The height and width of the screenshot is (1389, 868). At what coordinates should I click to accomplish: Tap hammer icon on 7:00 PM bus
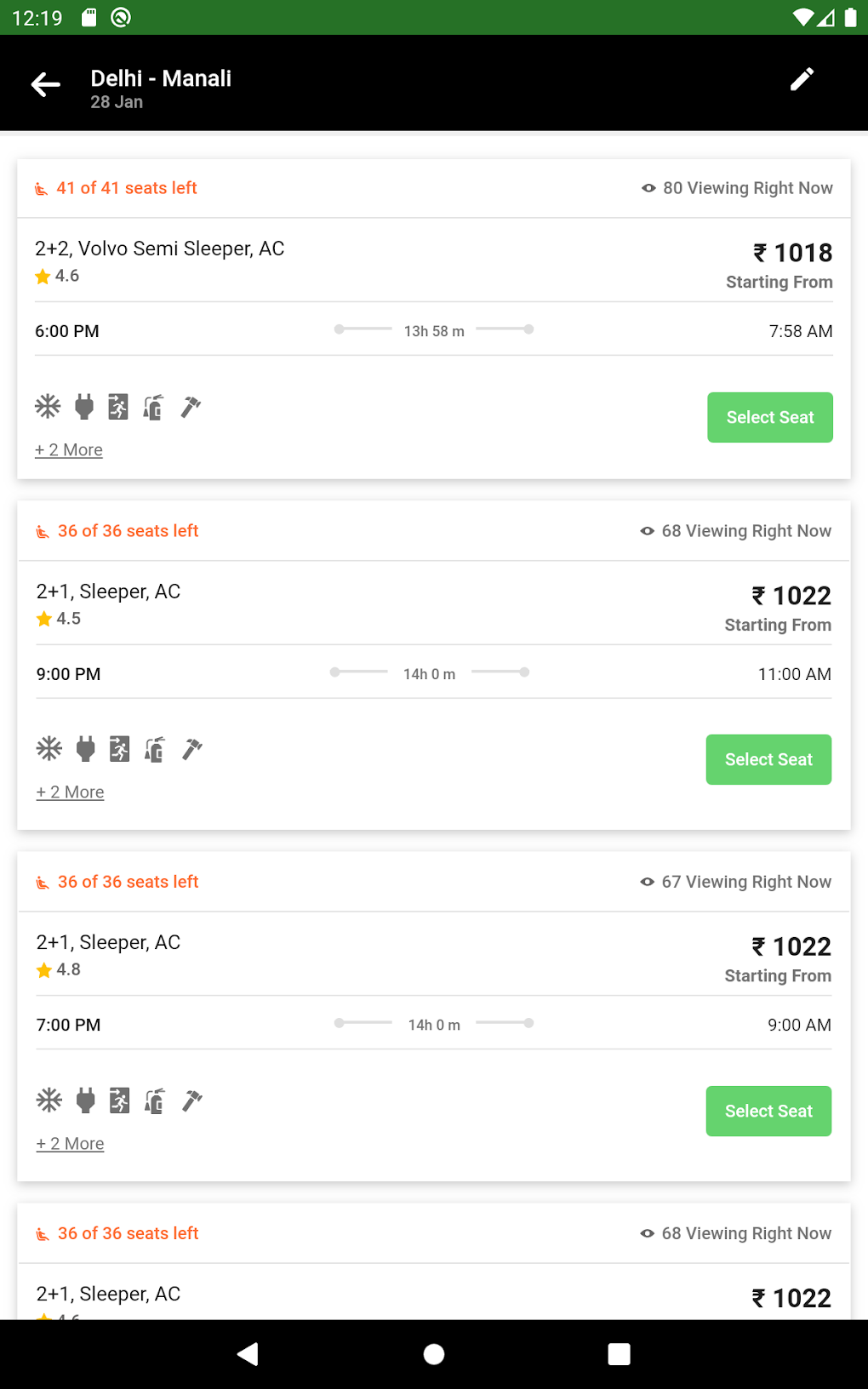[192, 1100]
